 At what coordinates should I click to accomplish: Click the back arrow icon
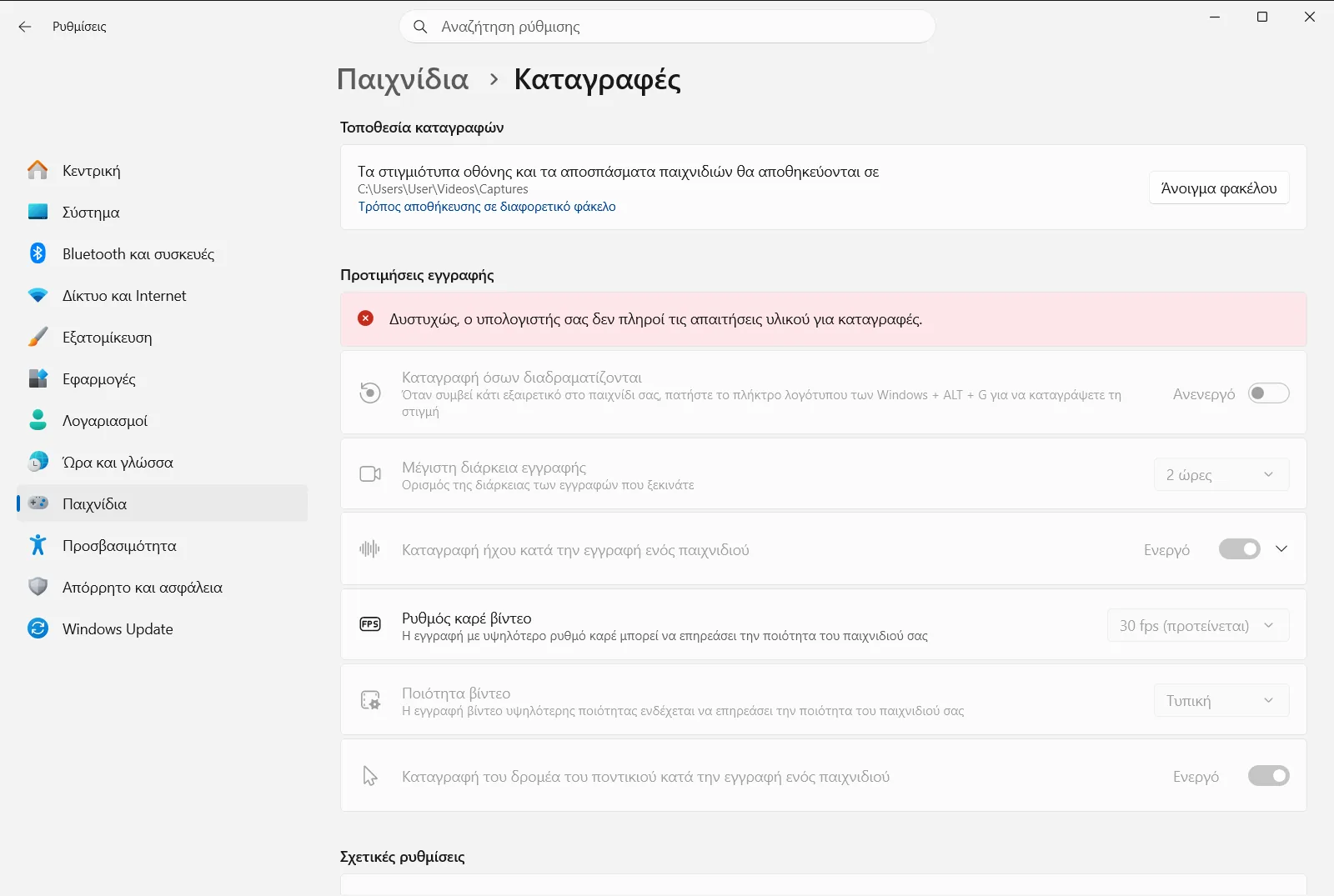click(25, 27)
